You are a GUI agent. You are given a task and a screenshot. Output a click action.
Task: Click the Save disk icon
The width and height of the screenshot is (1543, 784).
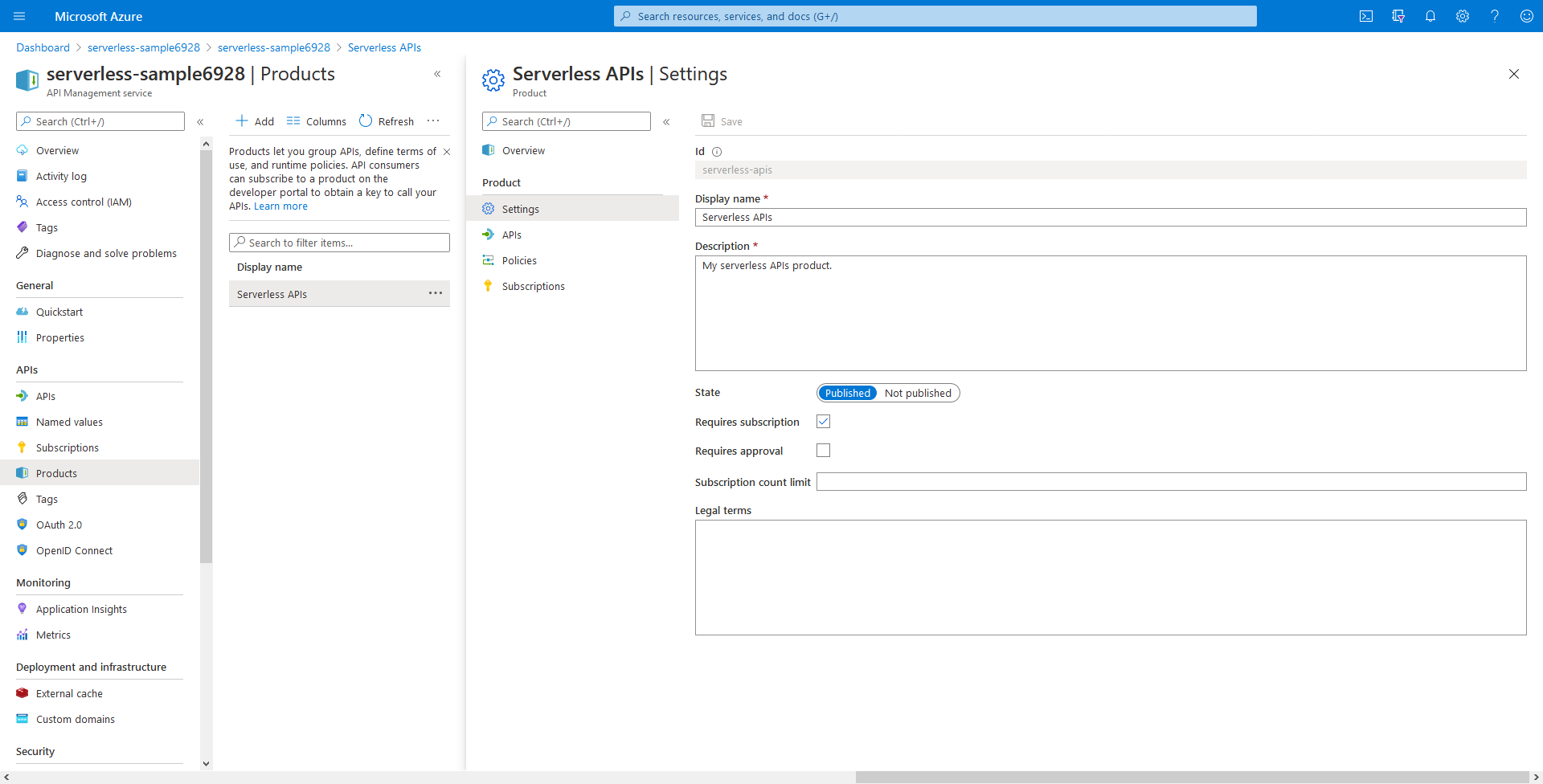(708, 120)
